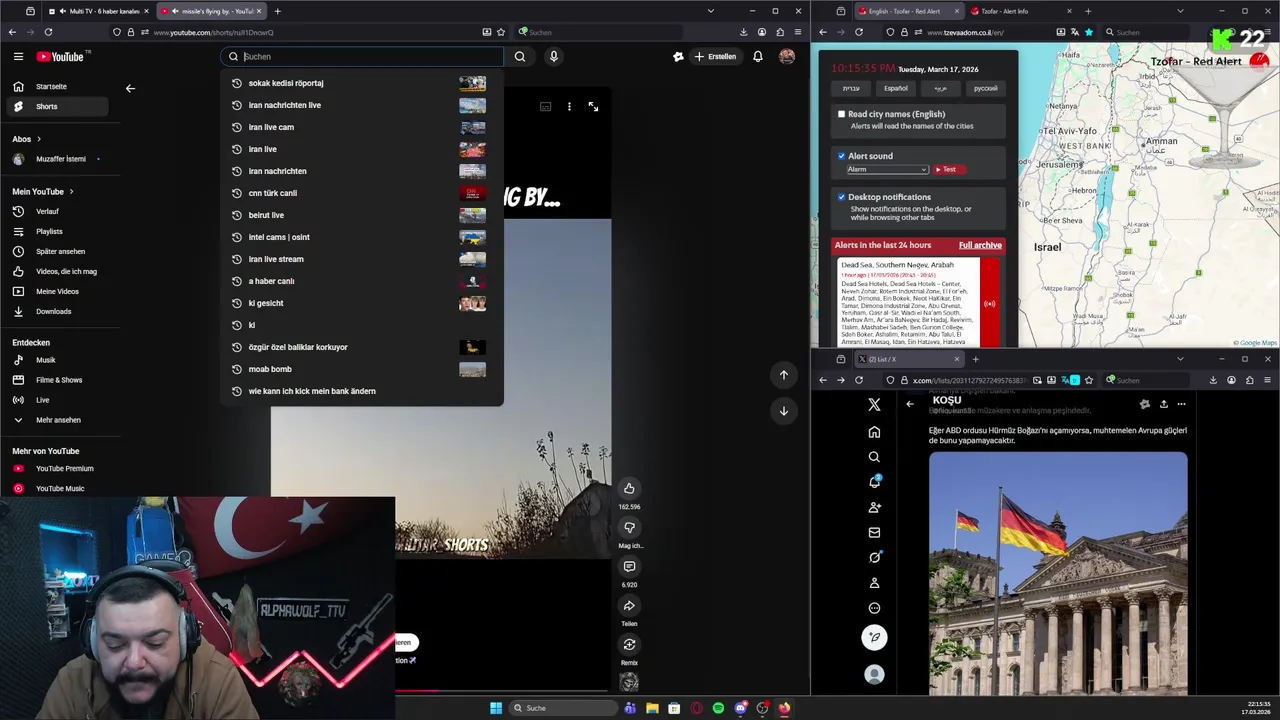This screenshot has height=720, width=1280.
Task: Open YouTube notifications bell
Action: click(758, 57)
